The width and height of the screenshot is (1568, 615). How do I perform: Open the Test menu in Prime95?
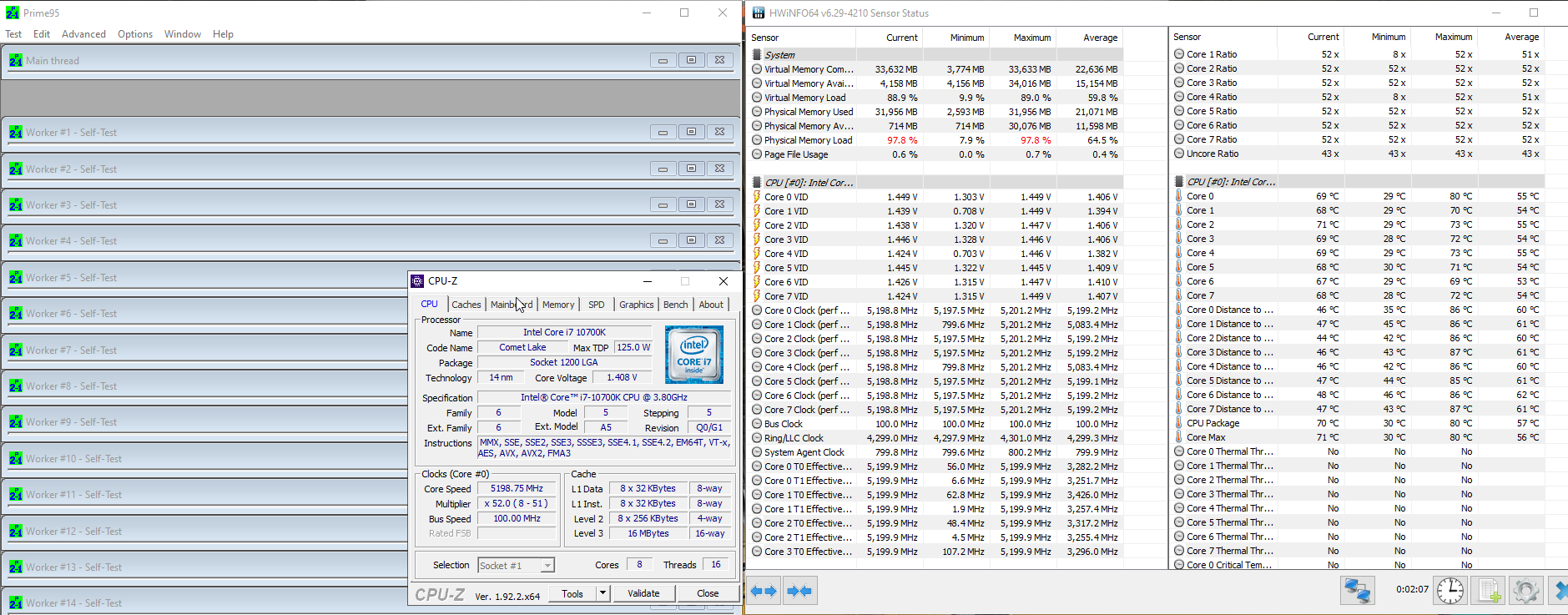tap(13, 34)
